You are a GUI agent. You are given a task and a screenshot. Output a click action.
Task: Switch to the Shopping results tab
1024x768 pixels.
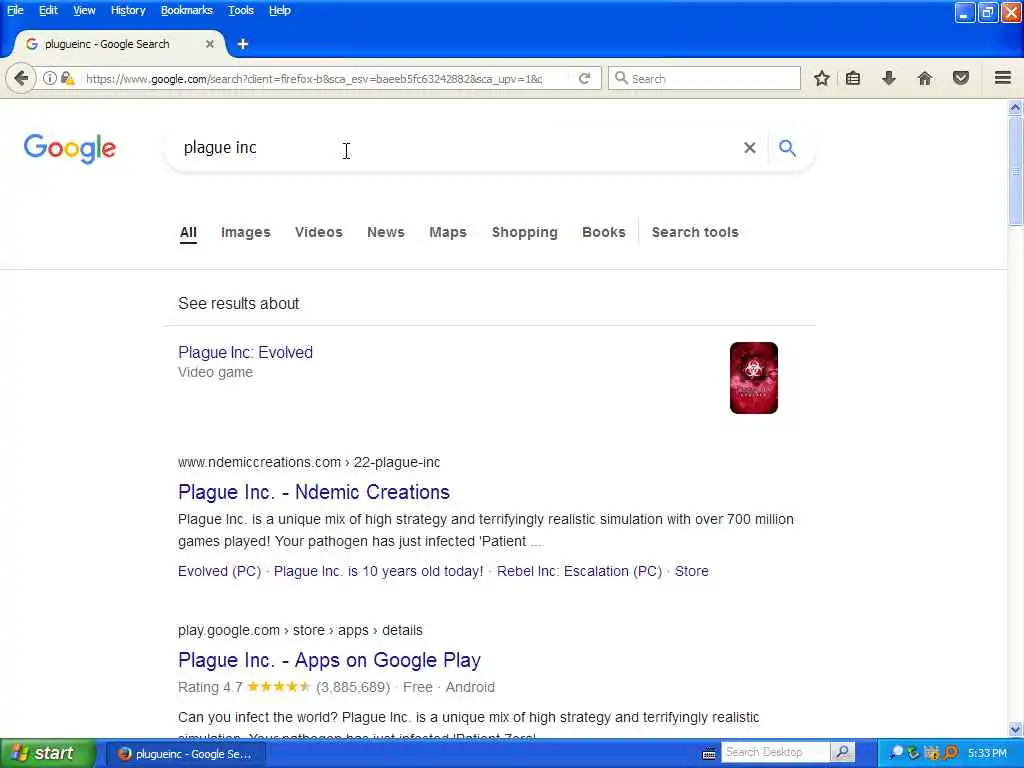(525, 232)
